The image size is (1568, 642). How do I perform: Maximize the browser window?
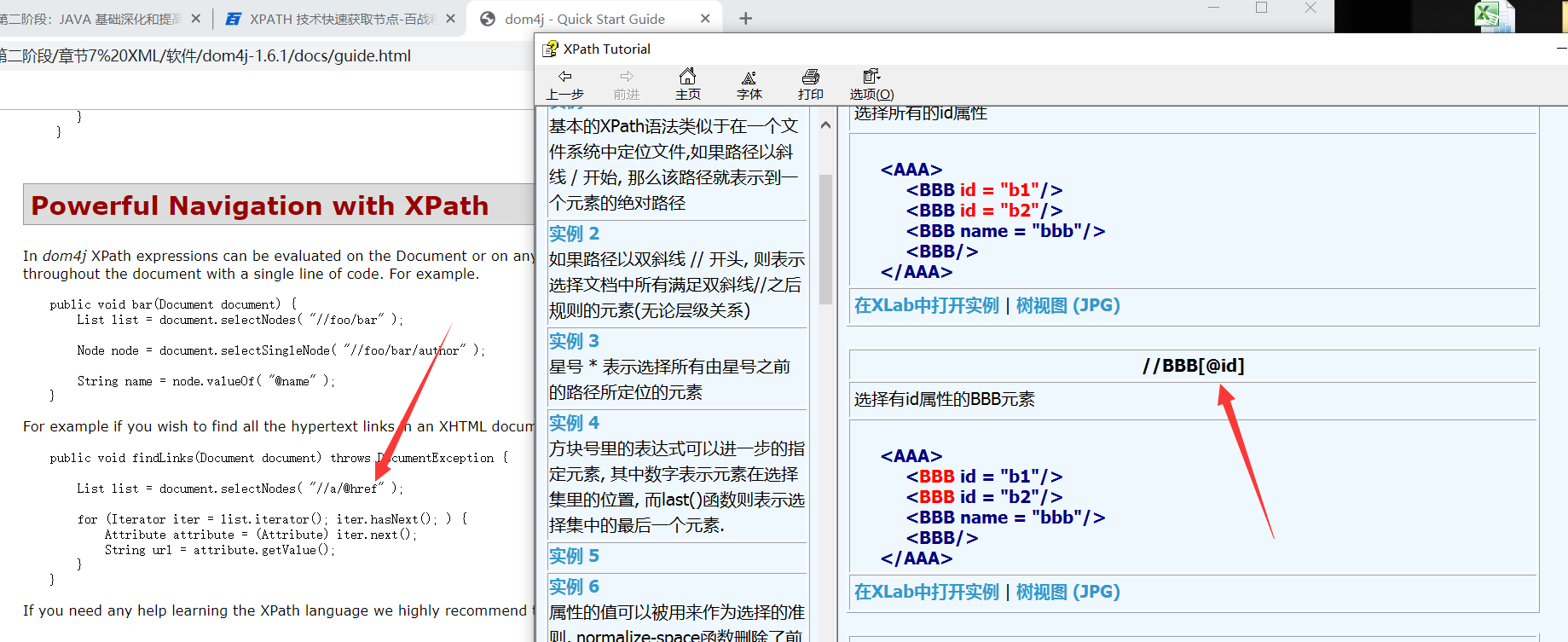pos(1262,8)
